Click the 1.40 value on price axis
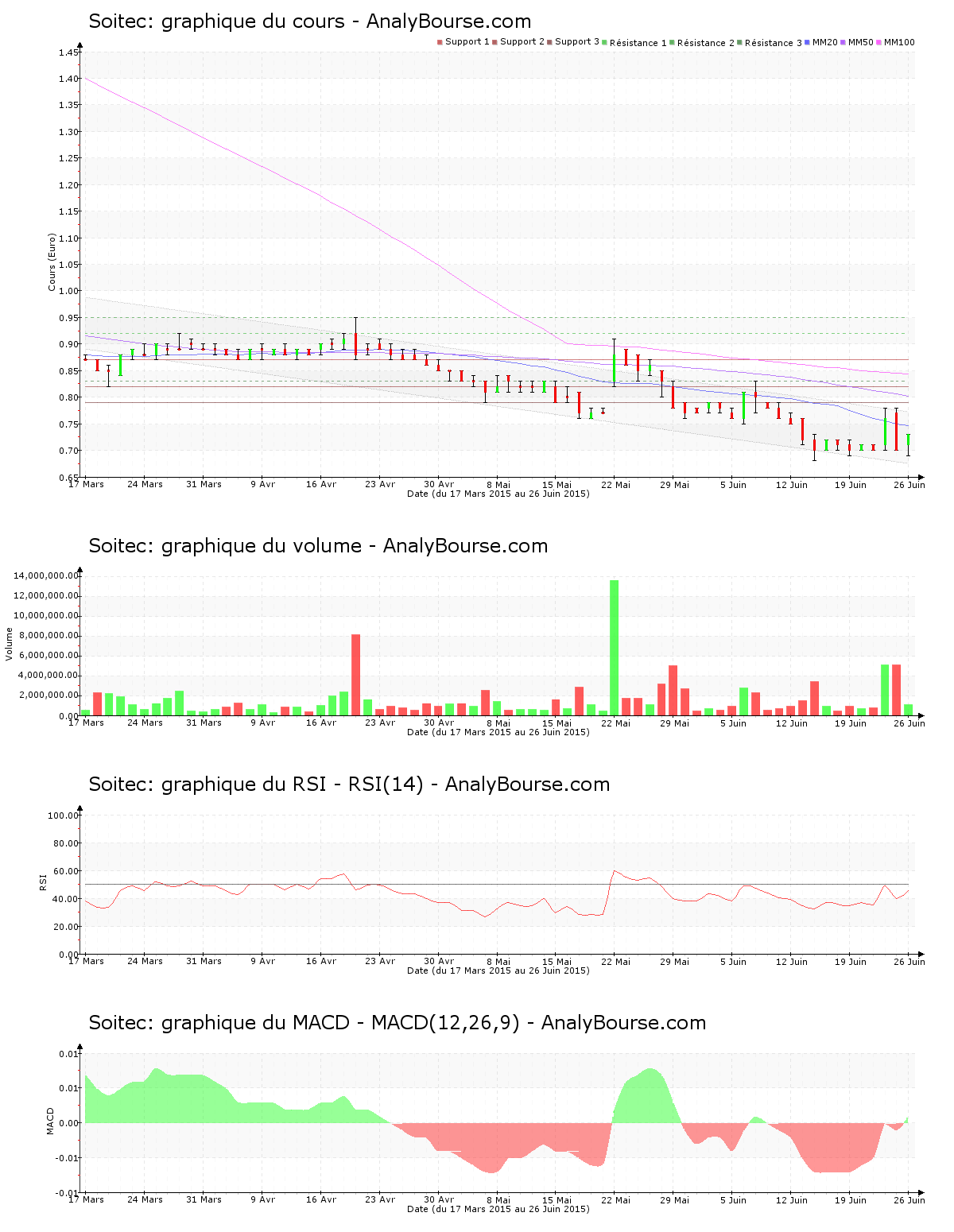 pos(68,79)
